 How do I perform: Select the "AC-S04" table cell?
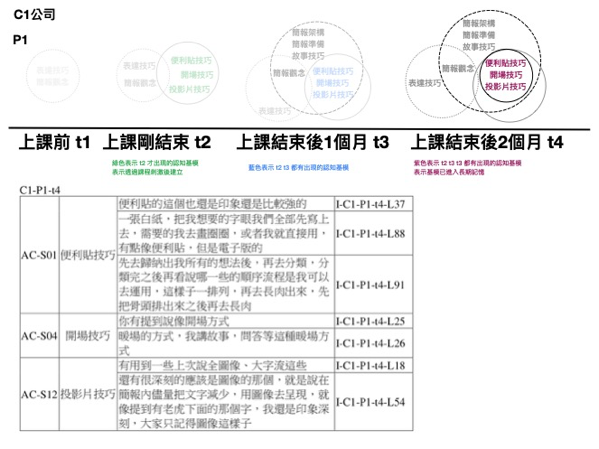(x=39, y=336)
